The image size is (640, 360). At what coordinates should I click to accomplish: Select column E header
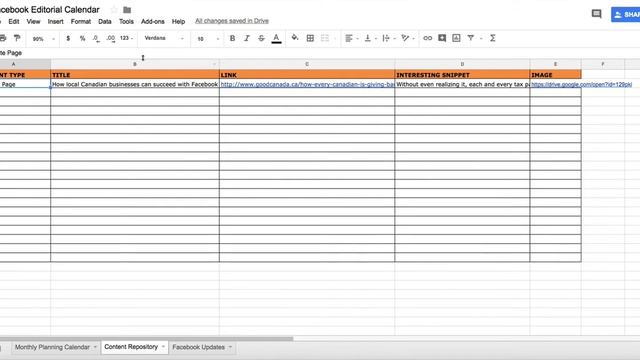click(556, 64)
